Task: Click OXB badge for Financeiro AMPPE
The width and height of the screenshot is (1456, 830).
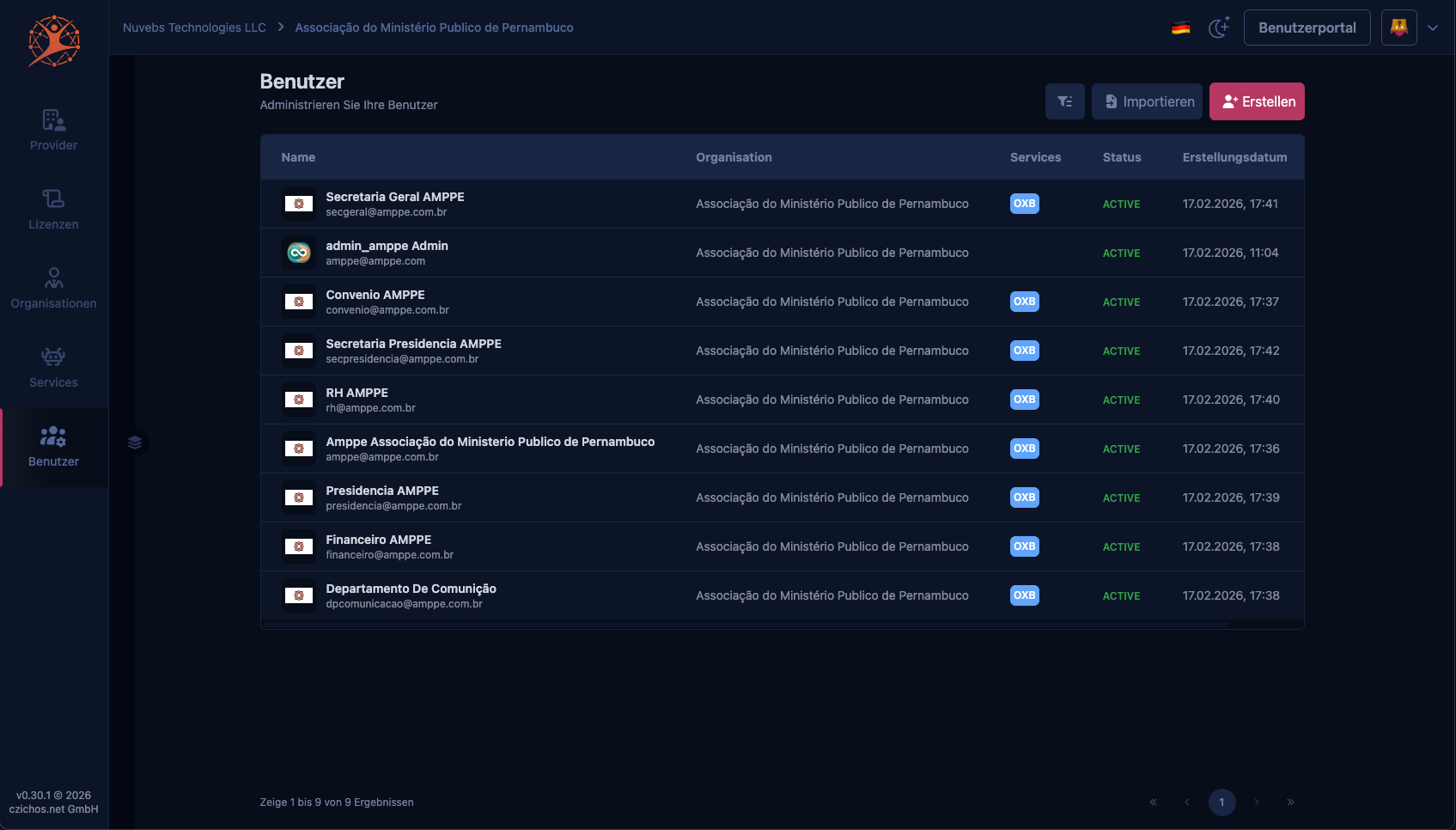Action: pyautogui.click(x=1024, y=546)
